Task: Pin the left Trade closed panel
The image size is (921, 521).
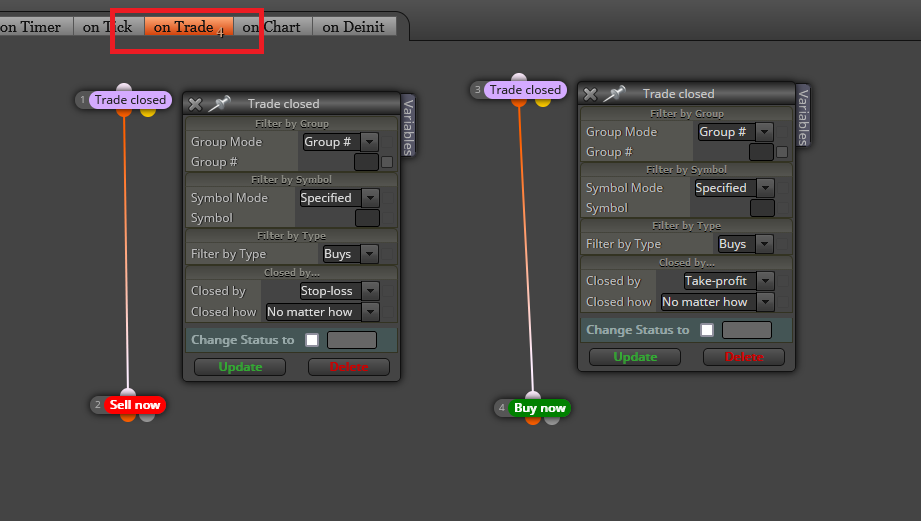Action: pos(219,103)
